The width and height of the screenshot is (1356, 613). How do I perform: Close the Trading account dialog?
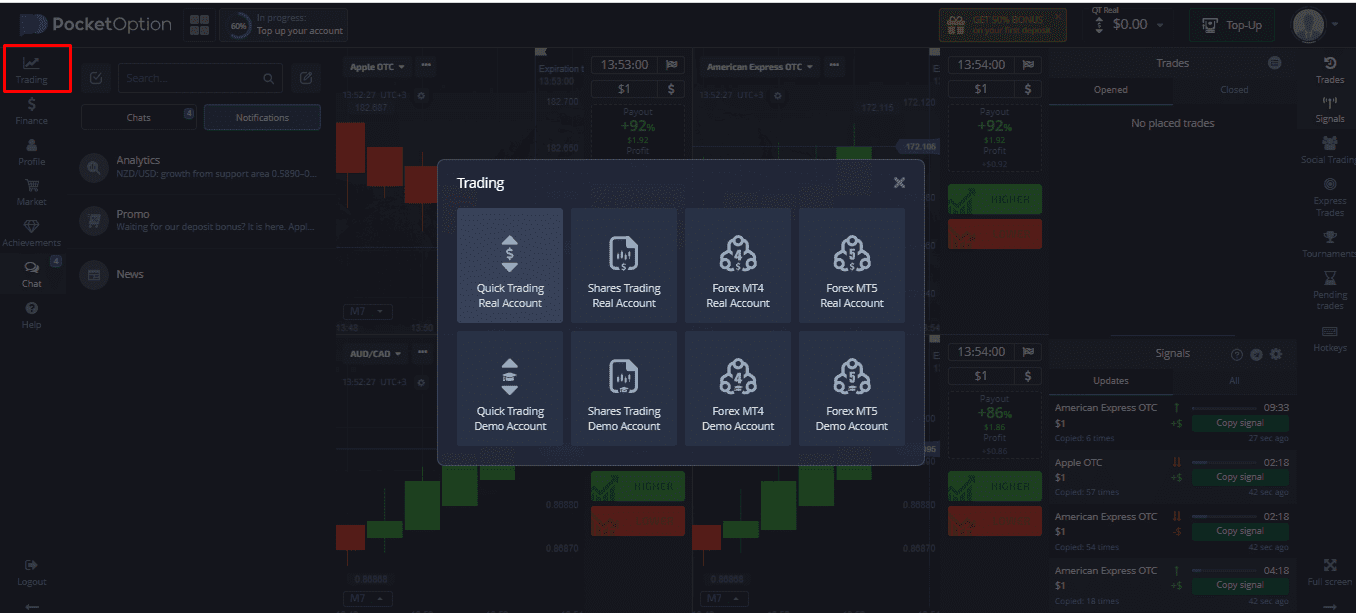[899, 183]
